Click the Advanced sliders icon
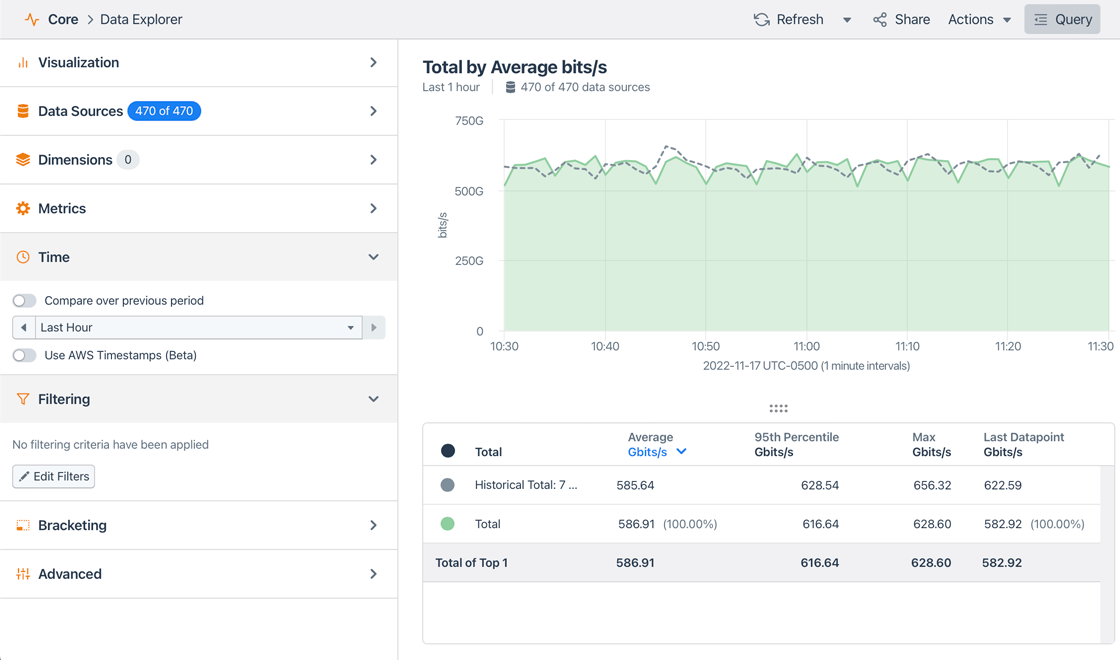The width and height of the screenshot is (1120, 660). point(22,574)
